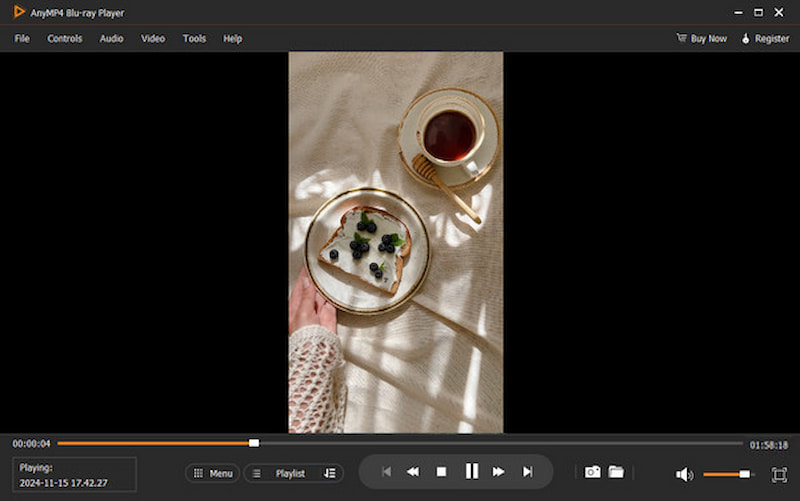Skip to the previous chapter

386,472
